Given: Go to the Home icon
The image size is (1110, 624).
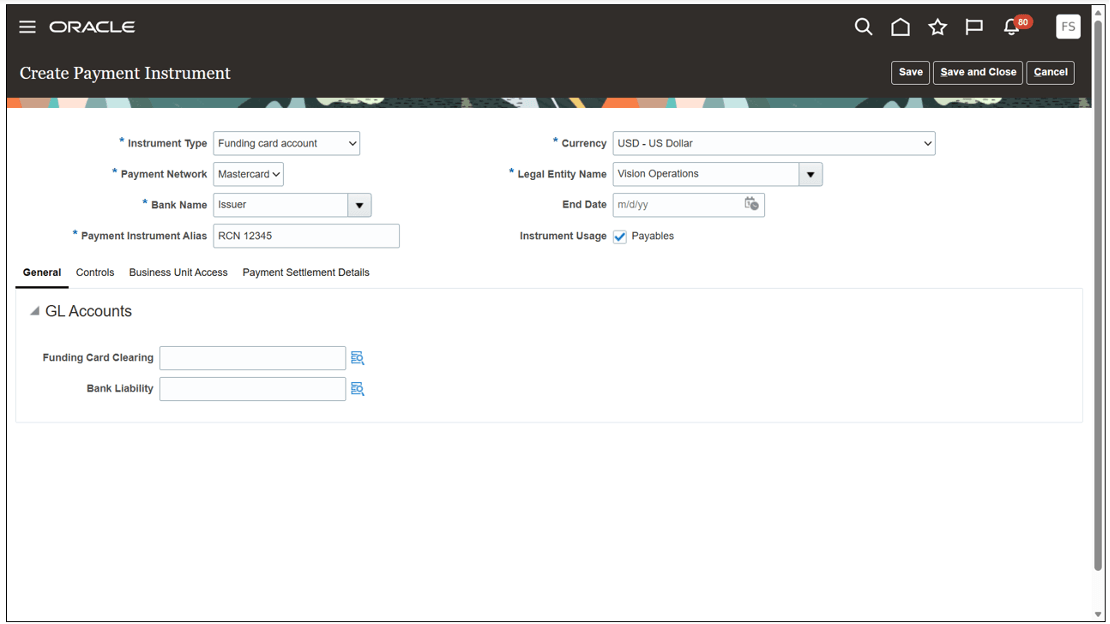Looking at the screenshot, I should tap(900, 27).
